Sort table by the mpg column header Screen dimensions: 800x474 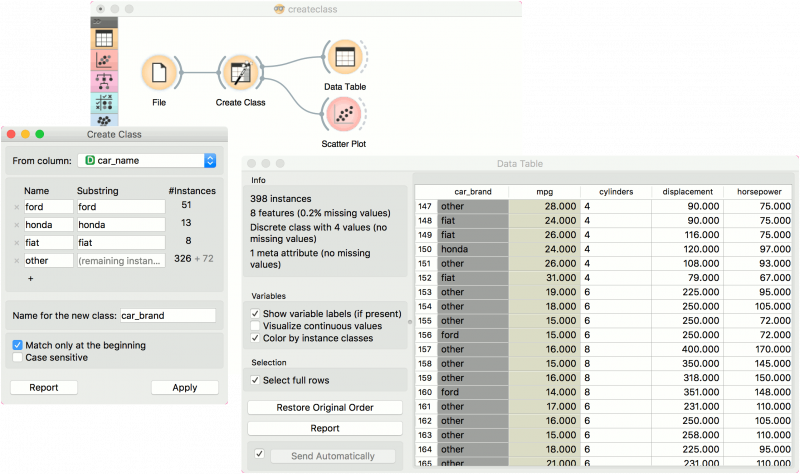coord(543,192)
